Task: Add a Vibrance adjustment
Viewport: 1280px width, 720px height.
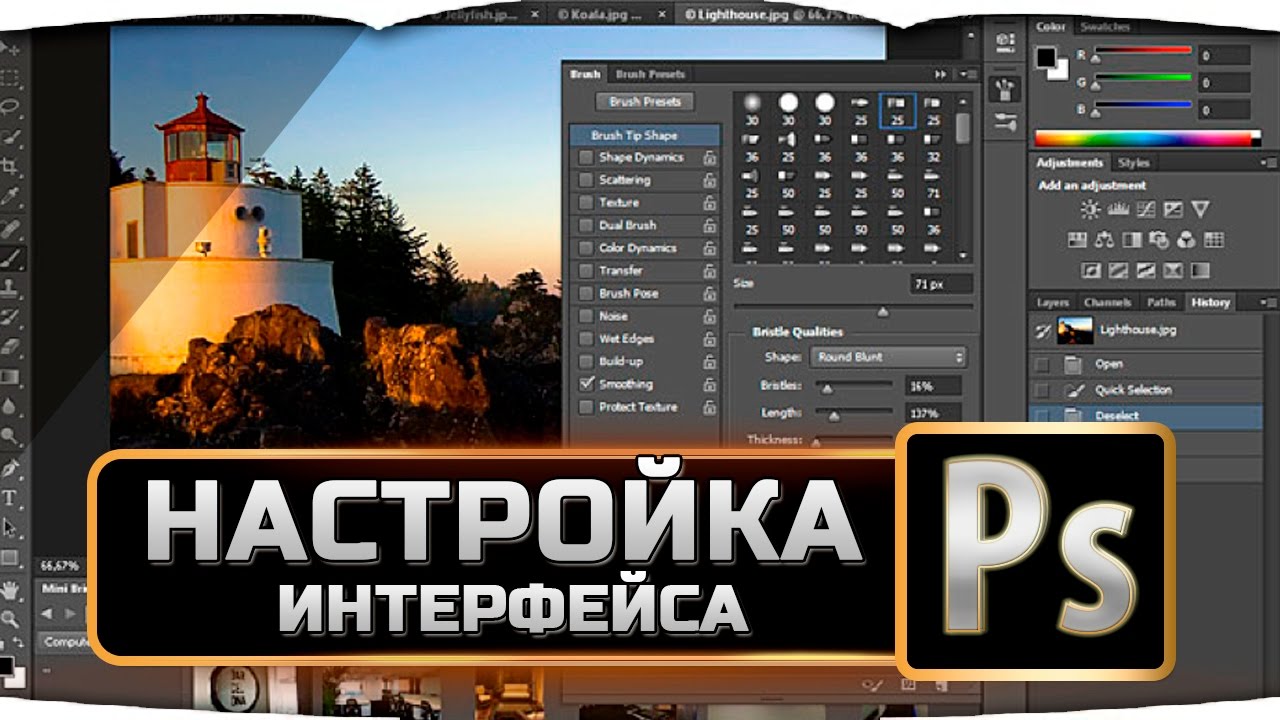Action: click(x=1201, y=209)
